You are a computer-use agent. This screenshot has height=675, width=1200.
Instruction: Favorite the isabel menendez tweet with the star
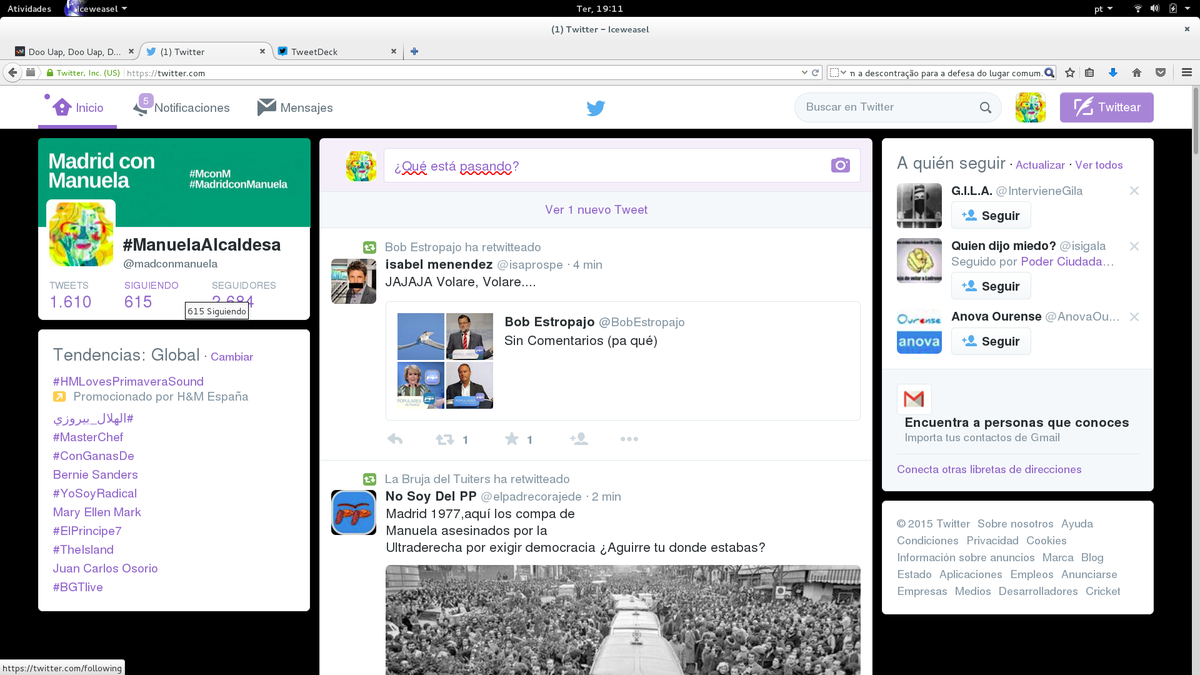pyautogui.click(x=512, y=439)
